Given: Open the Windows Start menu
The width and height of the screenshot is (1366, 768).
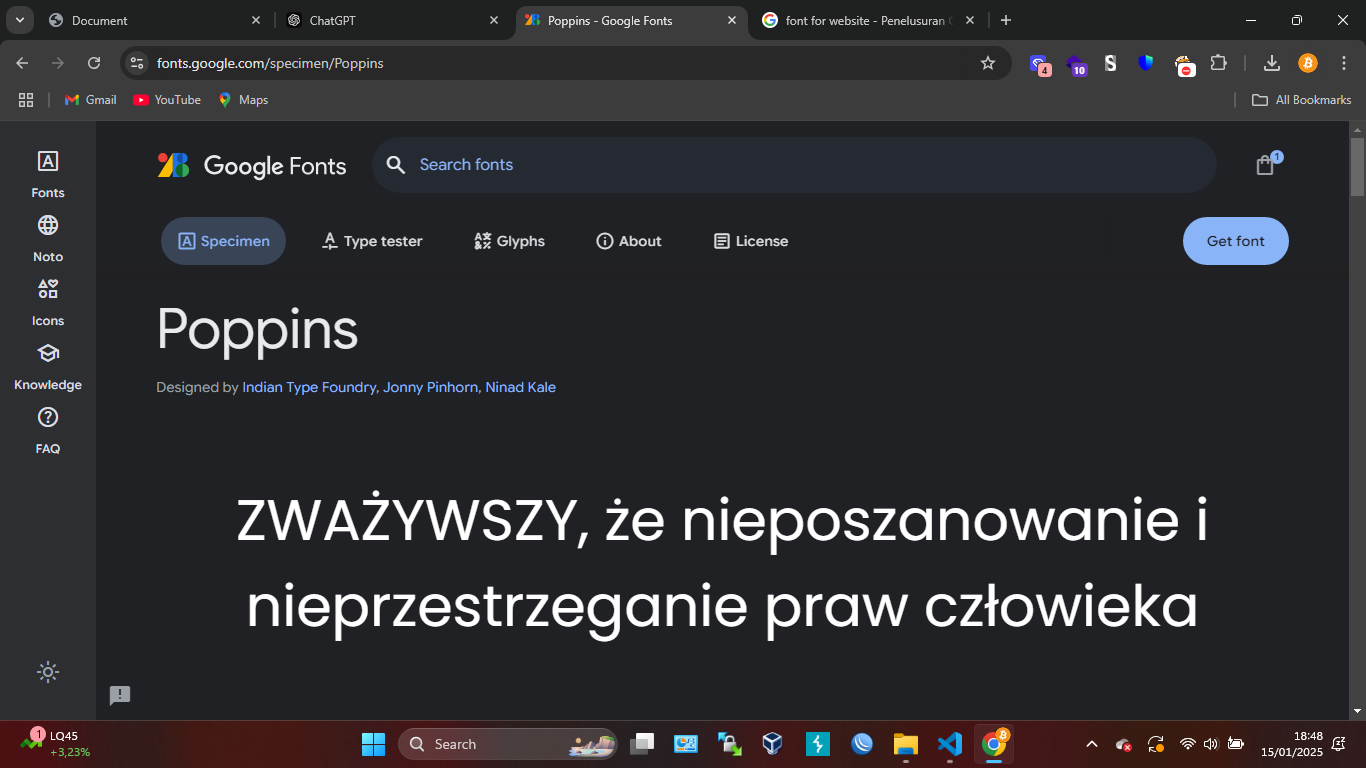Looking at the screenshot, I should coord(373,744).
